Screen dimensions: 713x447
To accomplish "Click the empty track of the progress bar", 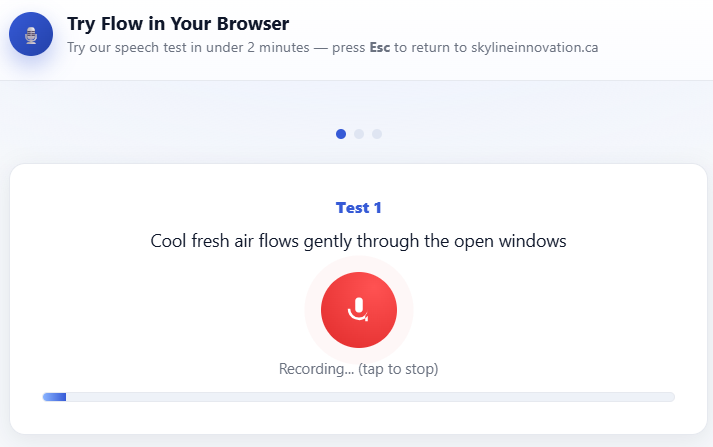I will pyautogui.click(x=370, y=397).
